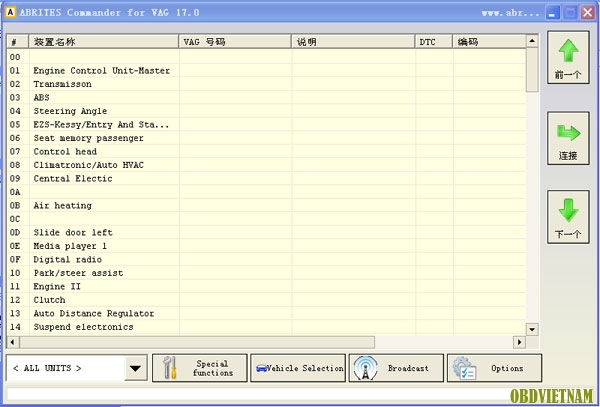
Task: Click the Broadcast antenna button
Action: click(x=396, y=368)
